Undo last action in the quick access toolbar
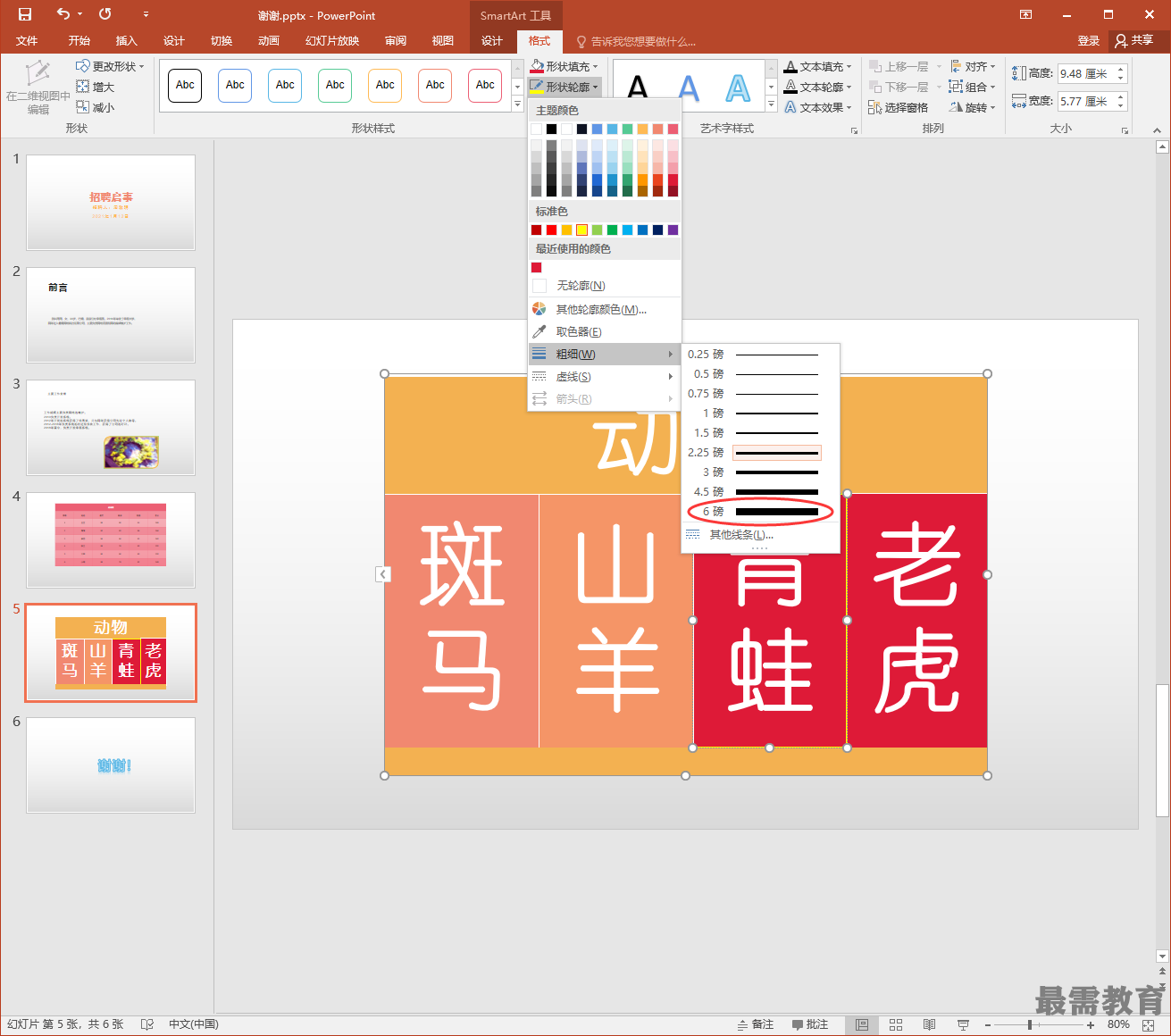Viewport: 1171px width, 1036px height. (63, 14)
